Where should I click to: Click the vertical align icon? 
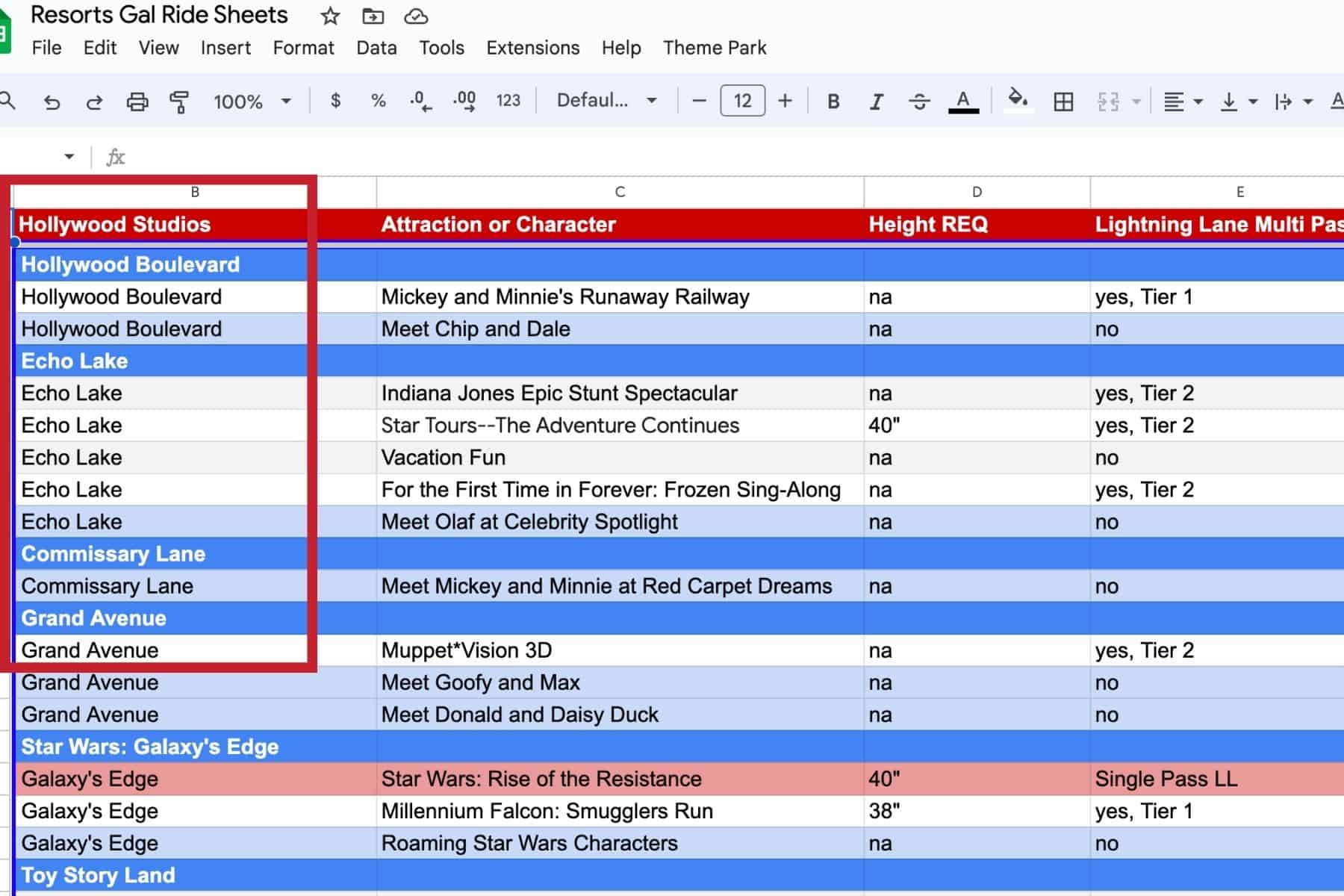[1228, 102]
